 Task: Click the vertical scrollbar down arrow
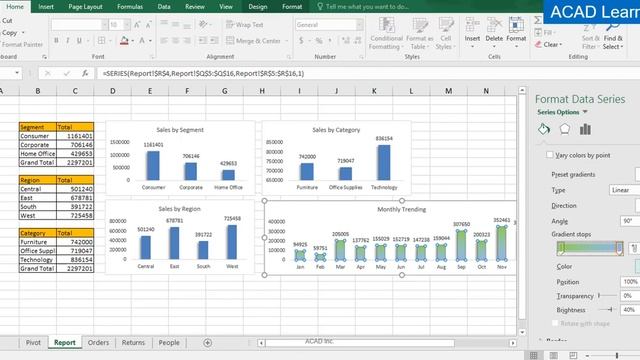point(522,333)
